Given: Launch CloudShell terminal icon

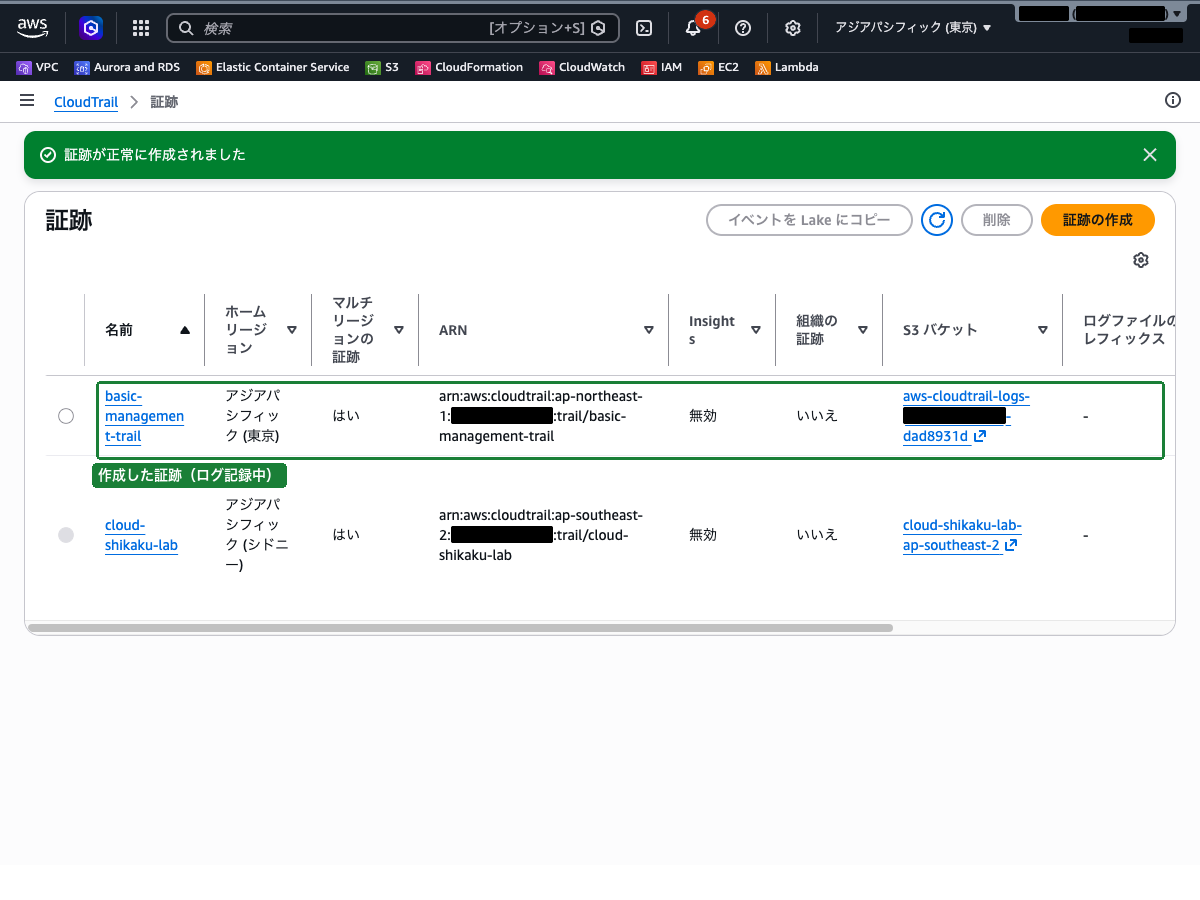Looking at the screenshot, I should tap(645, 28).
